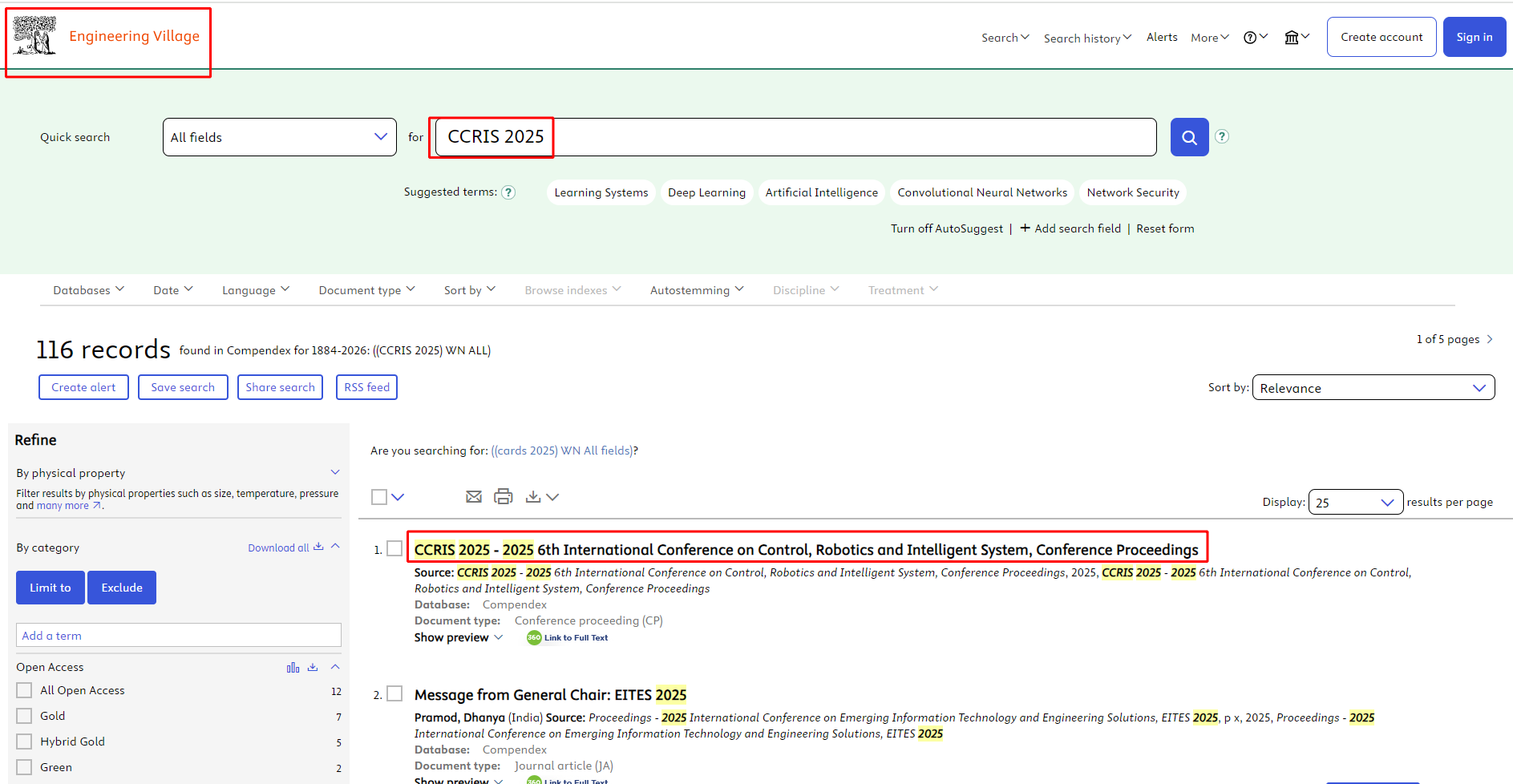Open the help question mark menu in header
Viewport: 1513px width, 784px height.
tap(1254, 38)
